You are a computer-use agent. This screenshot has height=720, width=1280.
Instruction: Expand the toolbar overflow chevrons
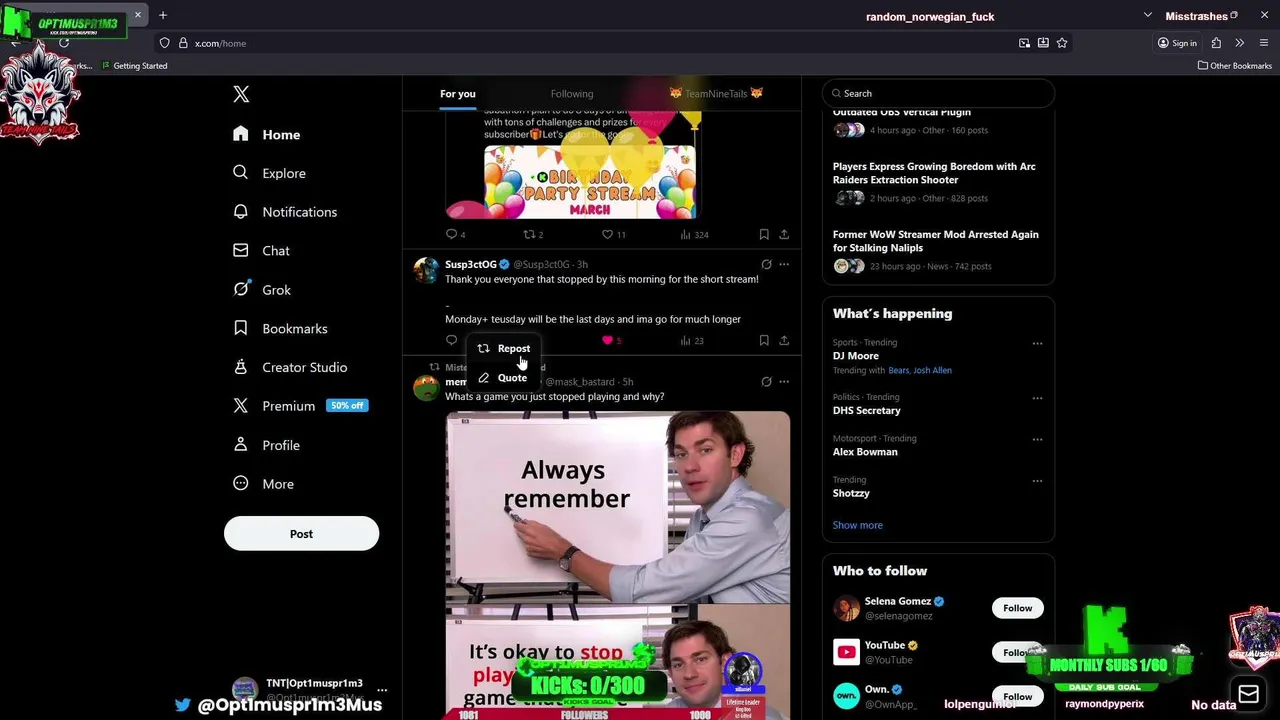(x=1240, y=43)
